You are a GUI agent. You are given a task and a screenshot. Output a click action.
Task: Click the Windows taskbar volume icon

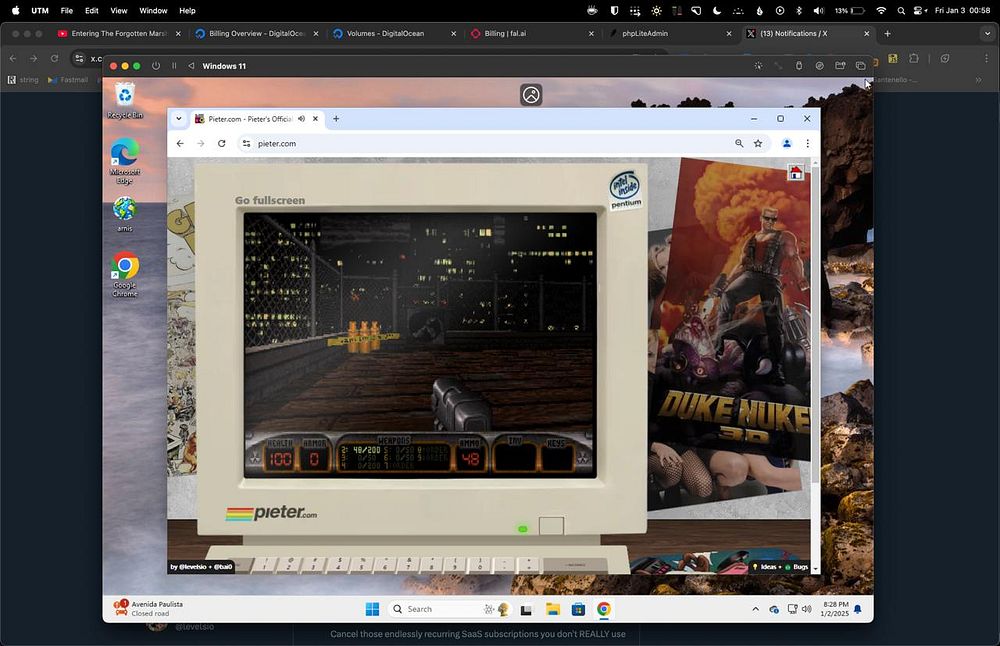tap(807, 609)
